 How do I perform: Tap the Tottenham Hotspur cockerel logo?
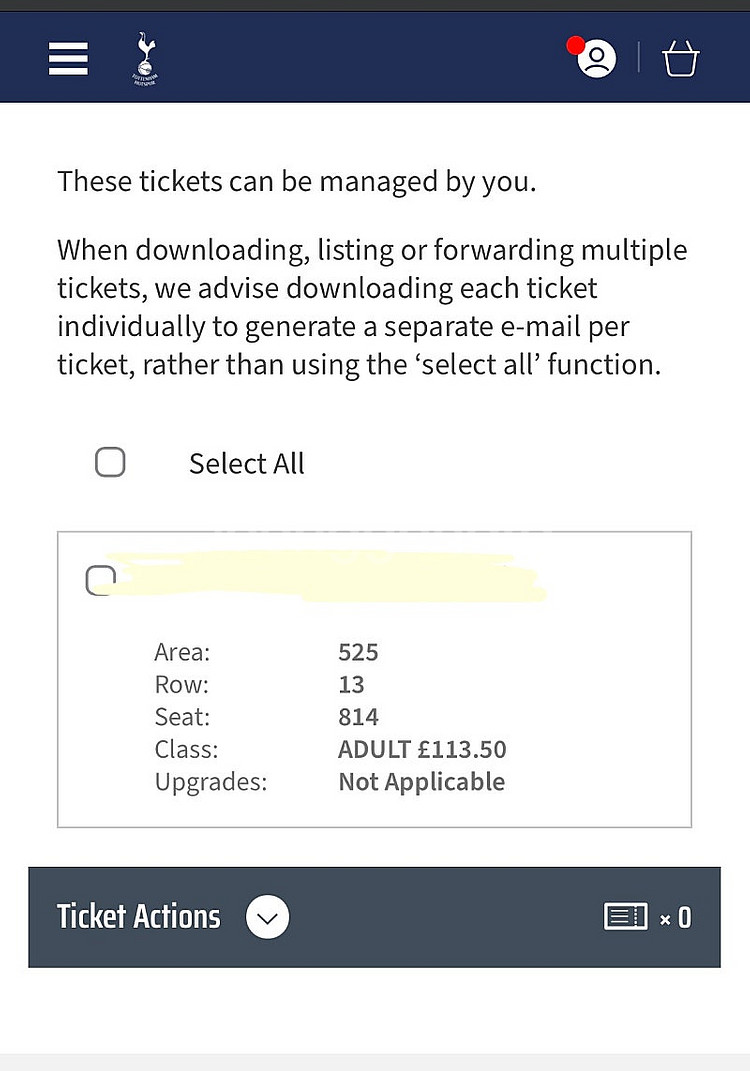click(x=145, y=58)
